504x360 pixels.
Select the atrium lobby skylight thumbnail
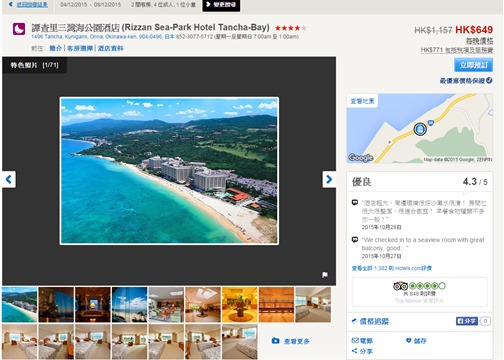point(203,305)
